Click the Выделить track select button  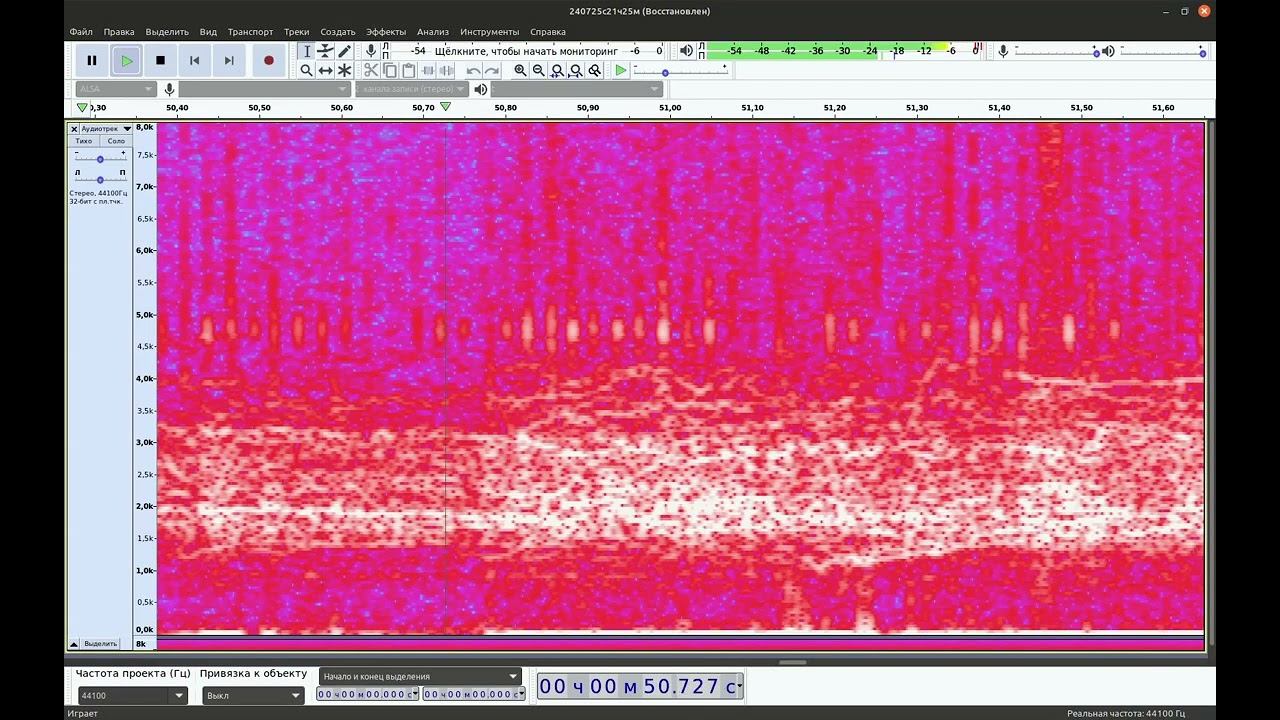point(100,643)
